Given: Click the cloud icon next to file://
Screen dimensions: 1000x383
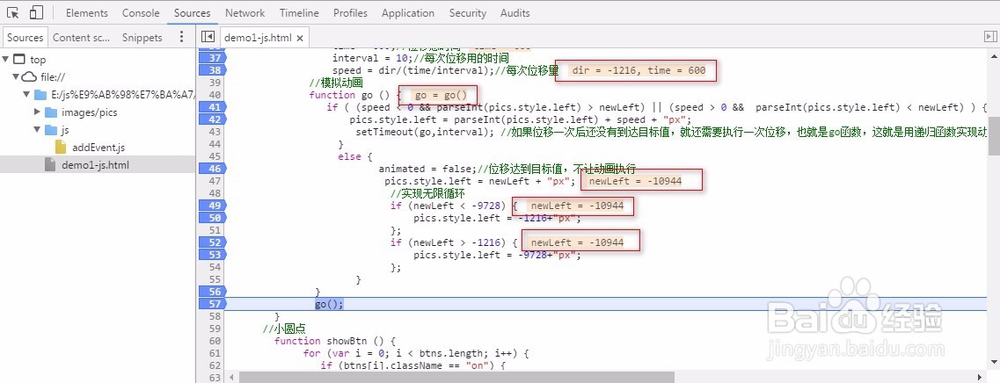Looking at the screenshot, I should [x=29, y=77].
